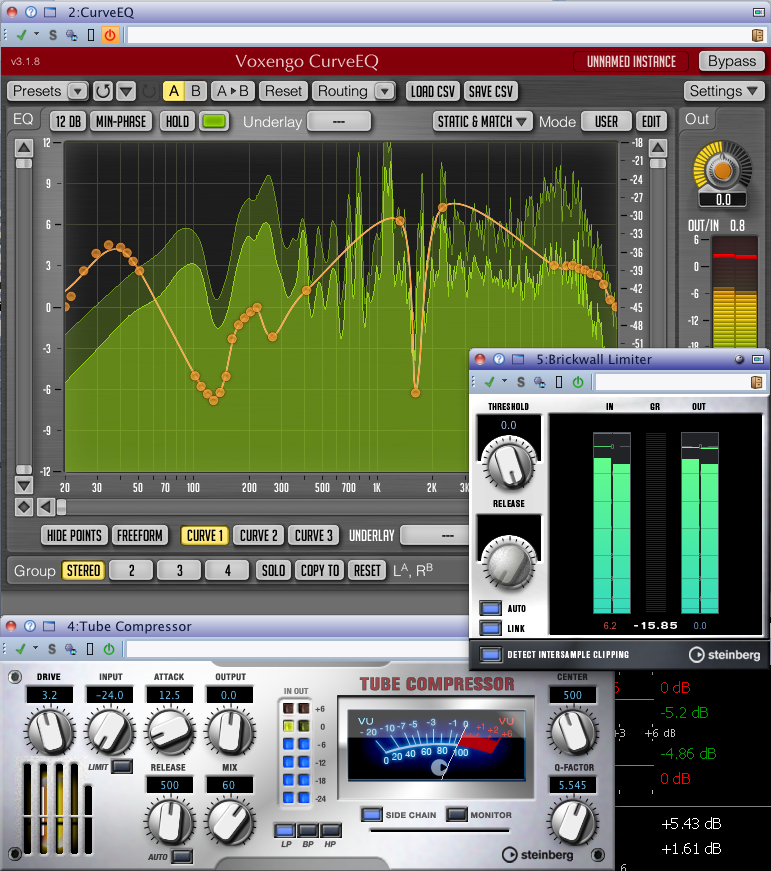
Task: Open the Settings menu in CurveEQ
Action: pyautogui.click(x=724, y=91)
